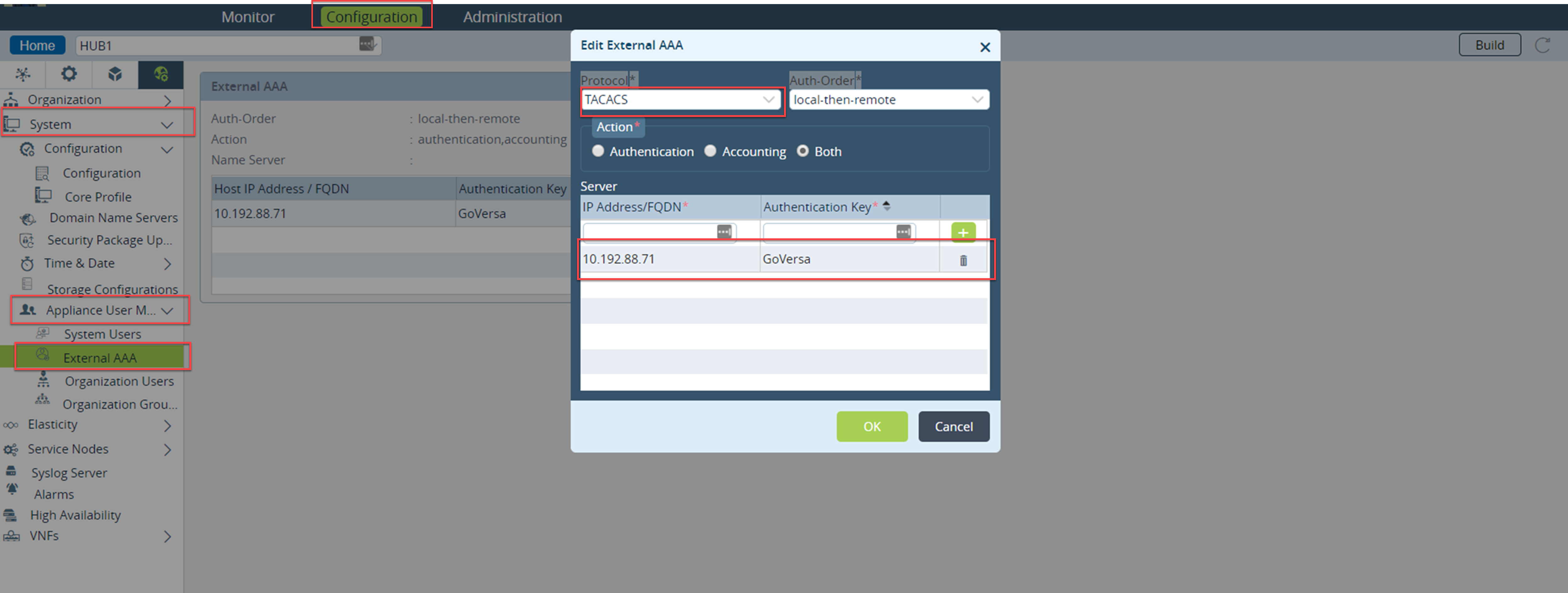Click the refresh icon next to Build
Viewport: 1568px width, 593px height.
click(1542, 45)
